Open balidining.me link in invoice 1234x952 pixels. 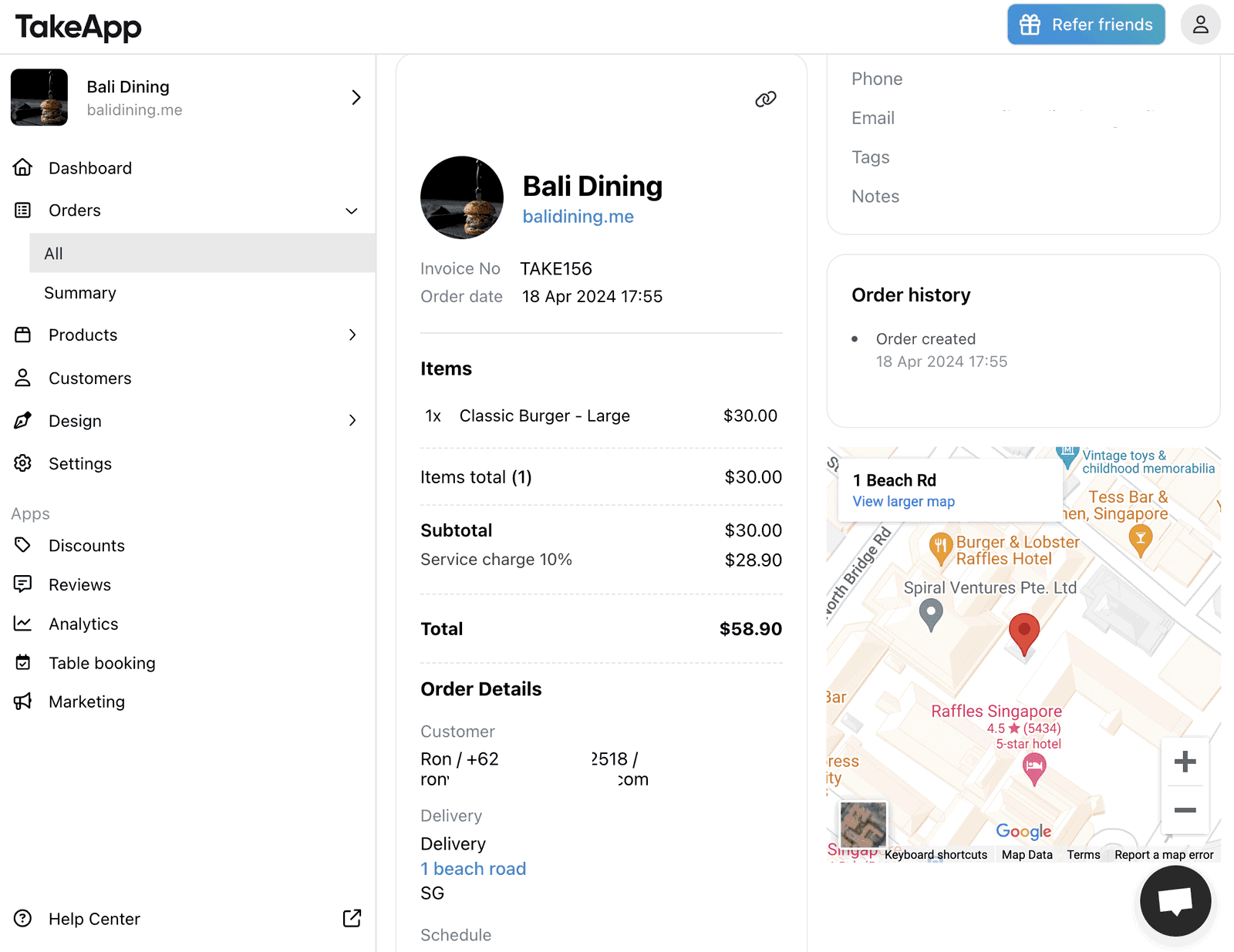coord(578,217)
